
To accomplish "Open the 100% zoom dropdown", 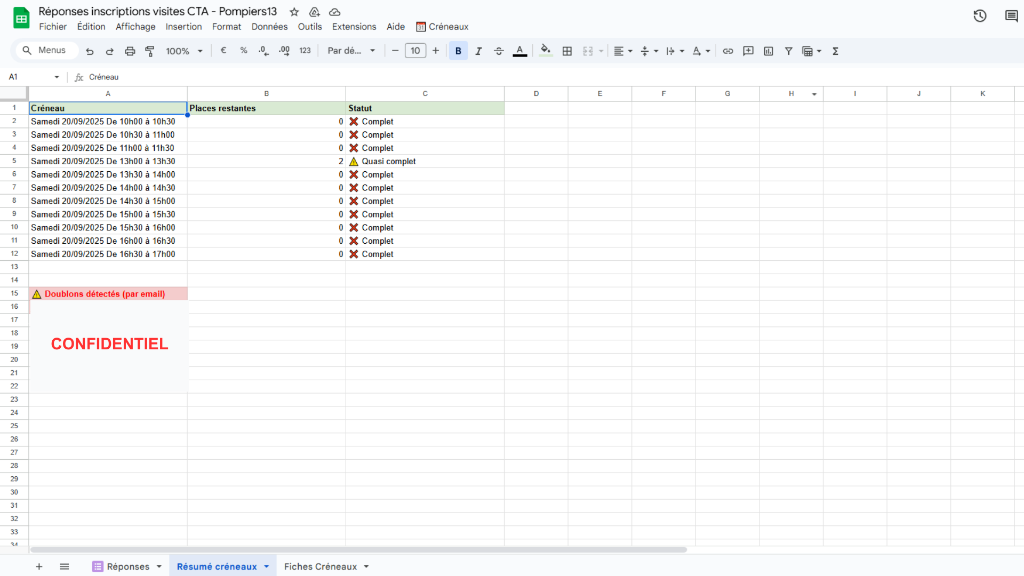I will click(x=184, y=51).
